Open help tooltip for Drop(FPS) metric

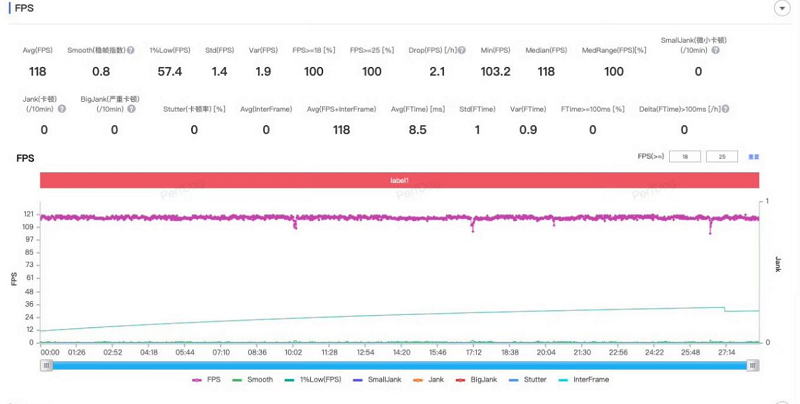click(x=462, y=49)
